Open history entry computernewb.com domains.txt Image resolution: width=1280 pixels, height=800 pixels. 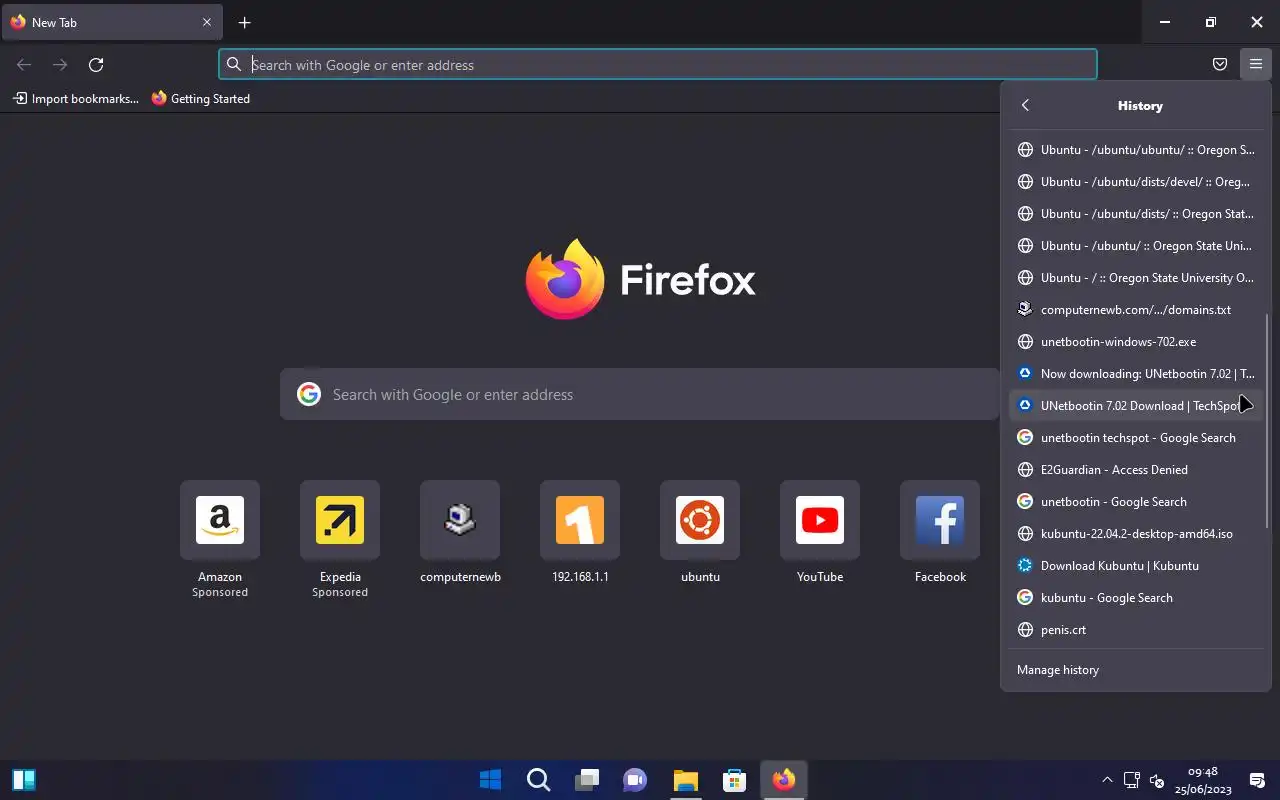pos(1136,310)
